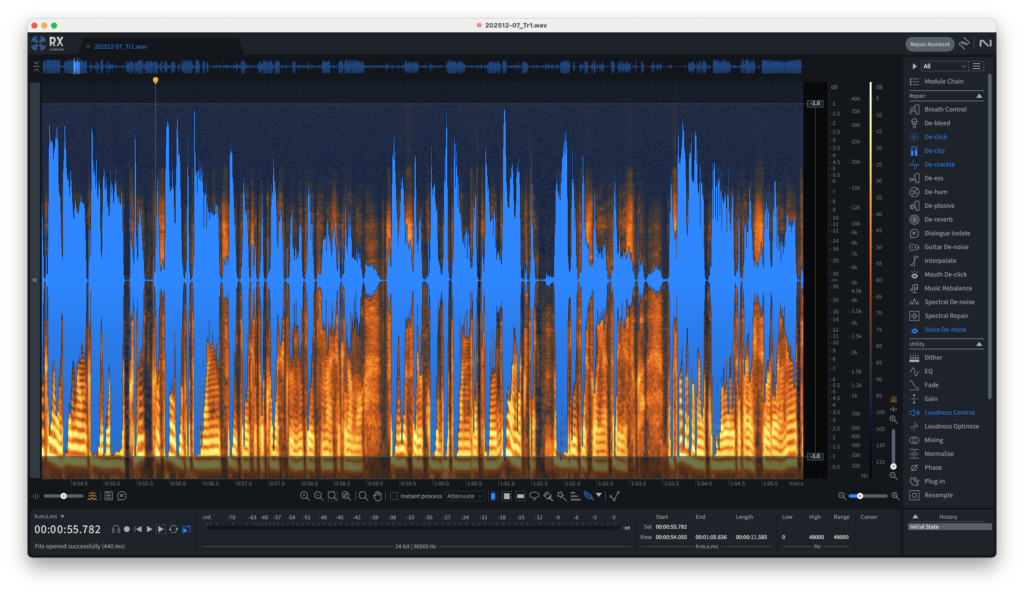Open the De-hum module

click(935, 191)
